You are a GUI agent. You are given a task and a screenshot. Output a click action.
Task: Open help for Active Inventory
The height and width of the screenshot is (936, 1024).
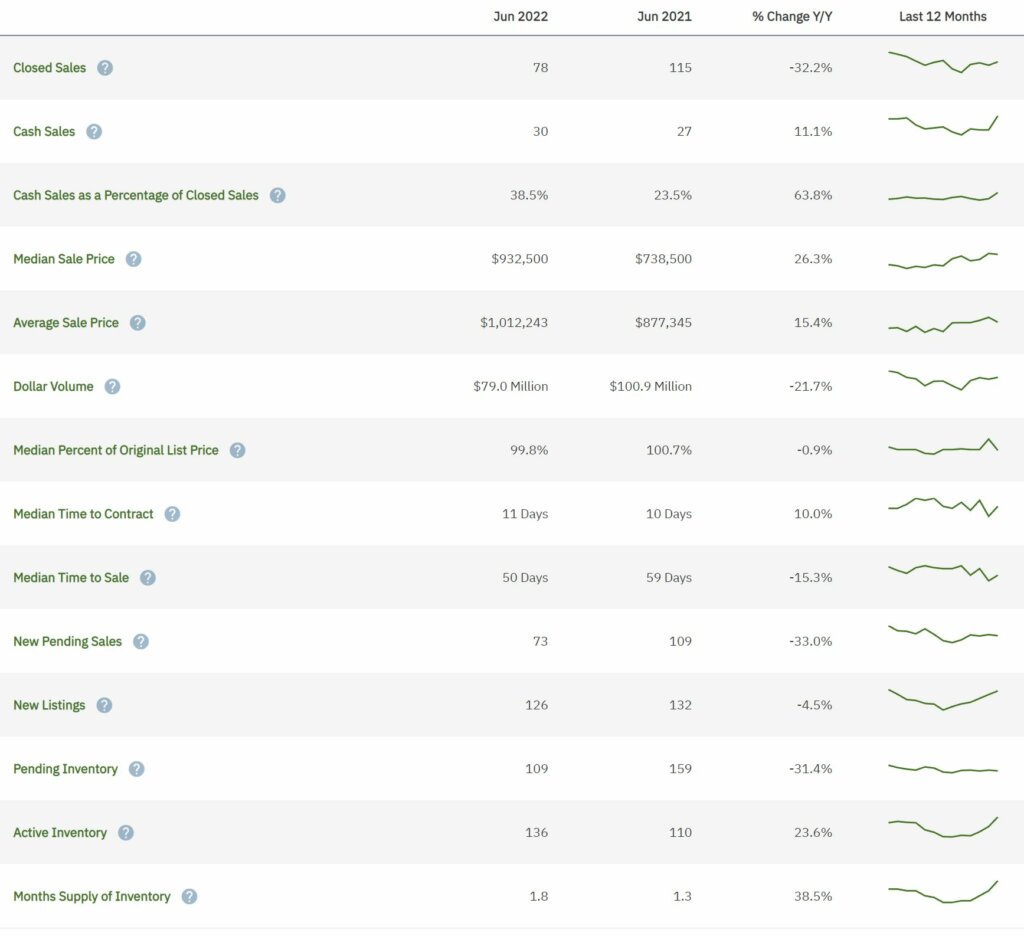click(x=126, y=832)
